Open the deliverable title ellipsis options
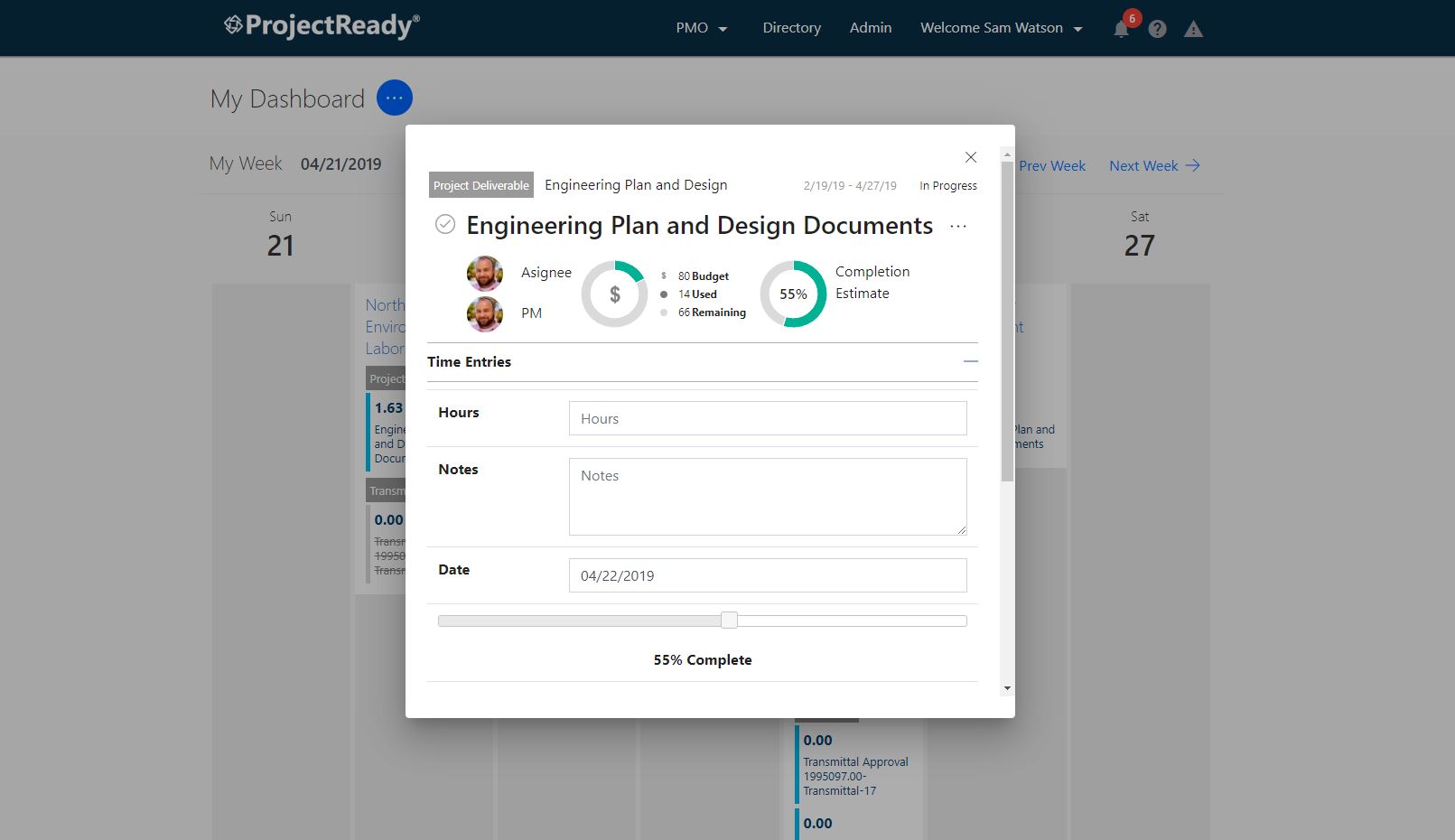Image resolution: width=1455 pixels, height=840 pixels. 958,226
